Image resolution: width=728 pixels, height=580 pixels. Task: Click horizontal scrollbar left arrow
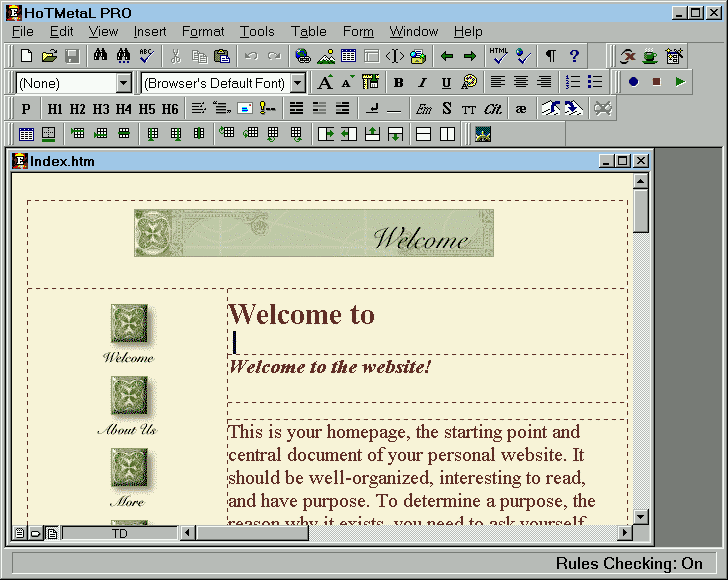(187, 533)
